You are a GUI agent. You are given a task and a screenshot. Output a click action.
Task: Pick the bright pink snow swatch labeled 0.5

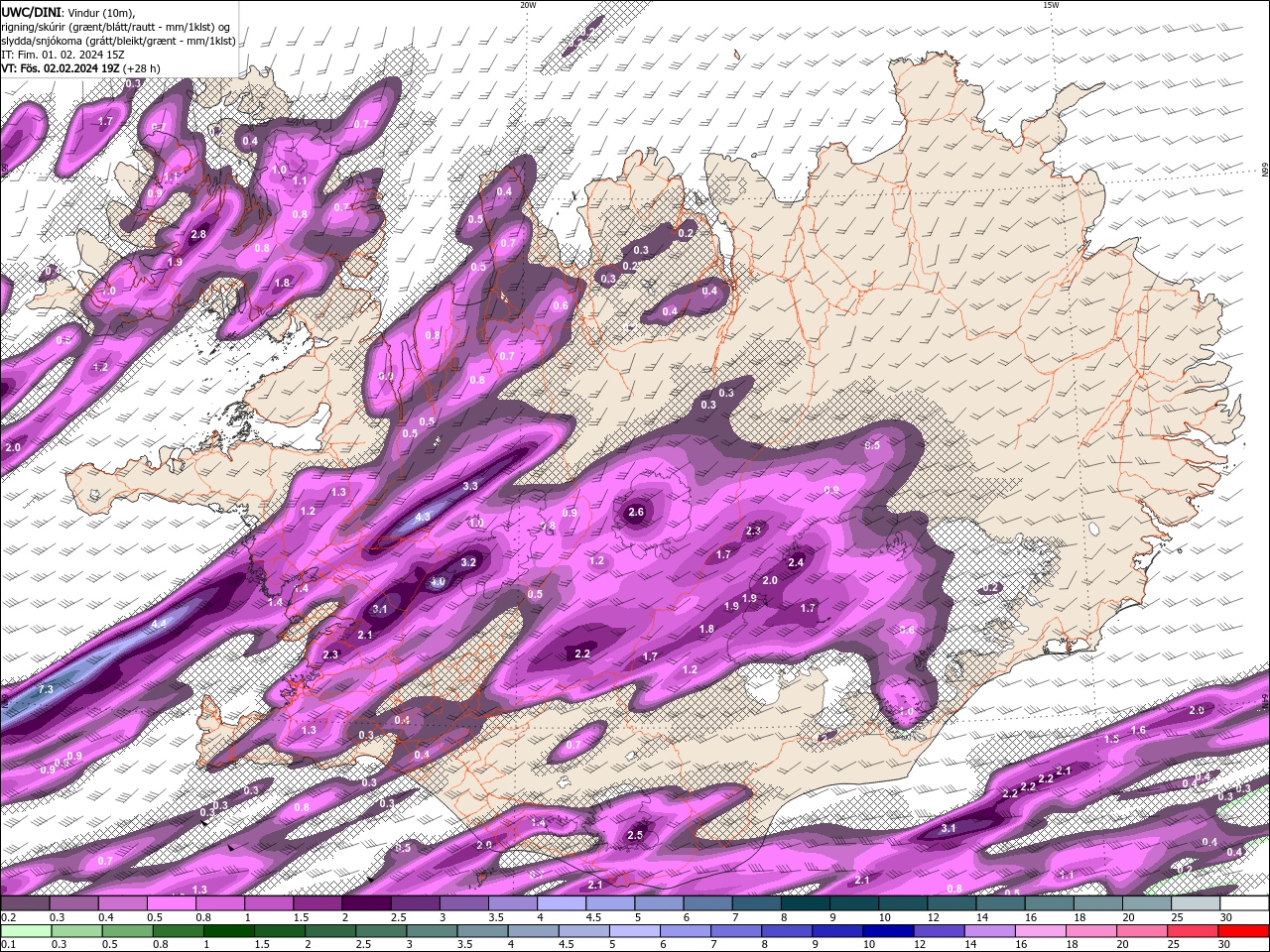(171, 902)
